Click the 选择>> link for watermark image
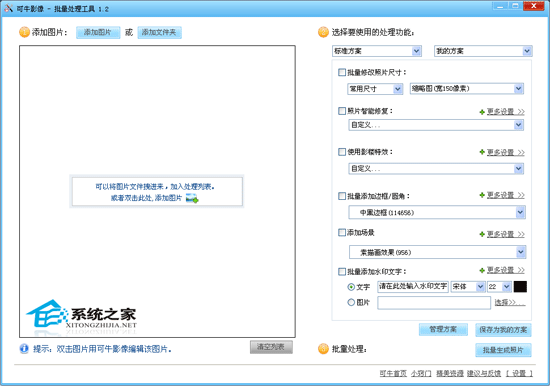Image resolution: width=550 pixels, height=386 pixels. (x=509, y=302)
